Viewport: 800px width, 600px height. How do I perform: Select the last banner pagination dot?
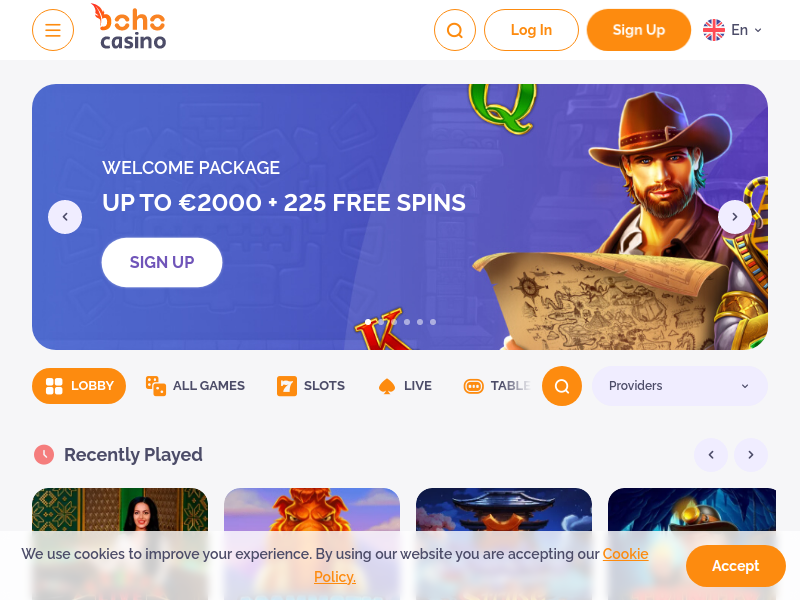coord(433,322)
